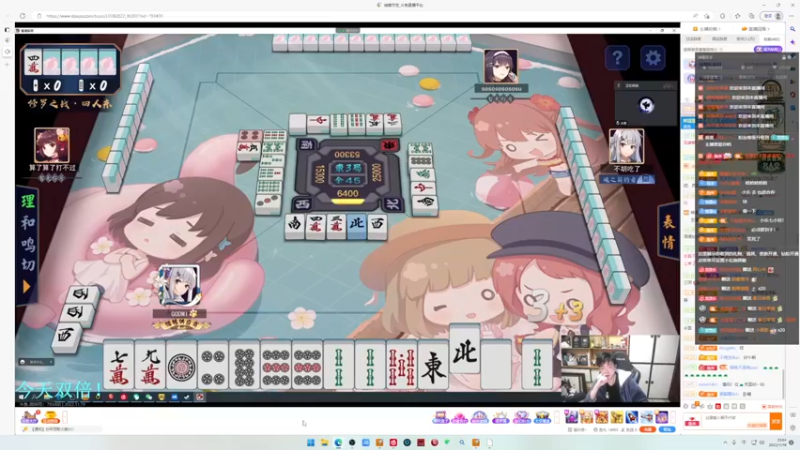Screen dimensions: 800x450
Task: Select the 九萬 tile in hand
Action: [x=151, y=366]
